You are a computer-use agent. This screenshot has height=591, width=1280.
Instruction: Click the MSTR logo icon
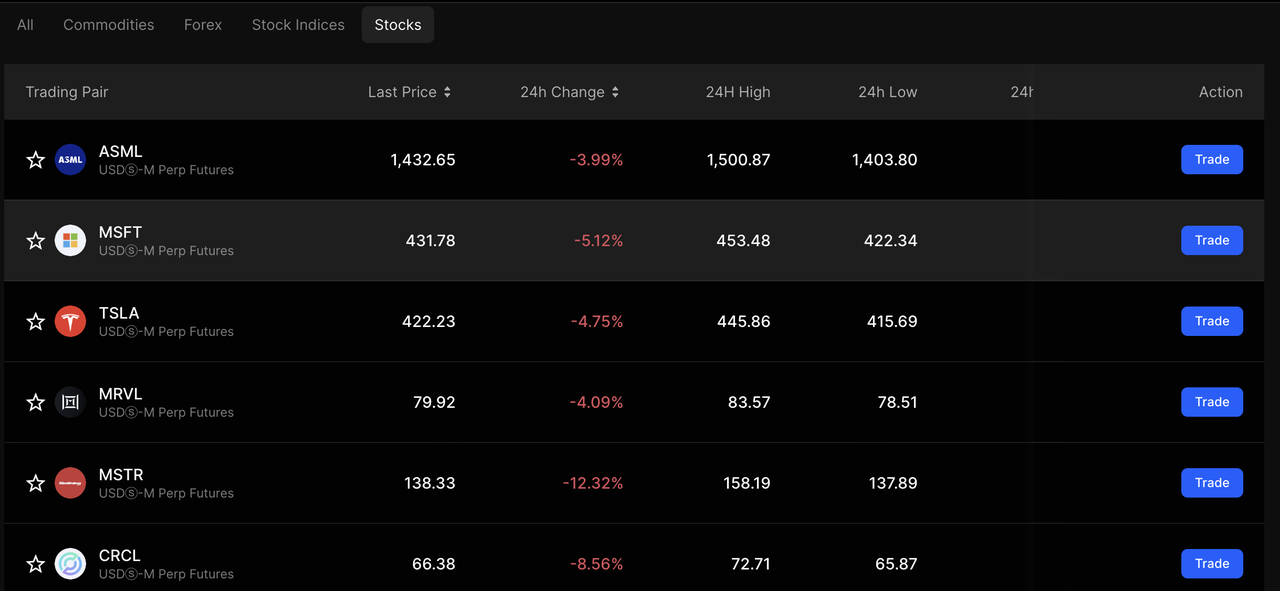click(70, 483)
